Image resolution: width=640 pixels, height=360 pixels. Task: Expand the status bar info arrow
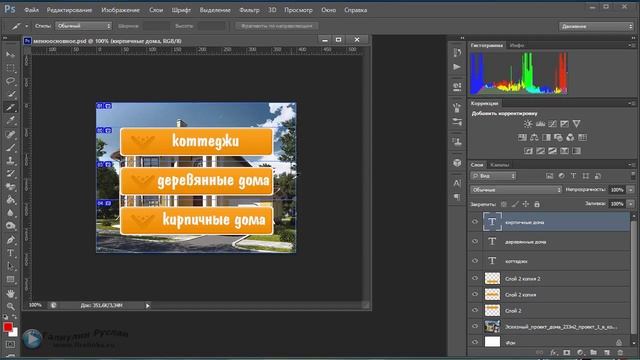click(148, 305)
